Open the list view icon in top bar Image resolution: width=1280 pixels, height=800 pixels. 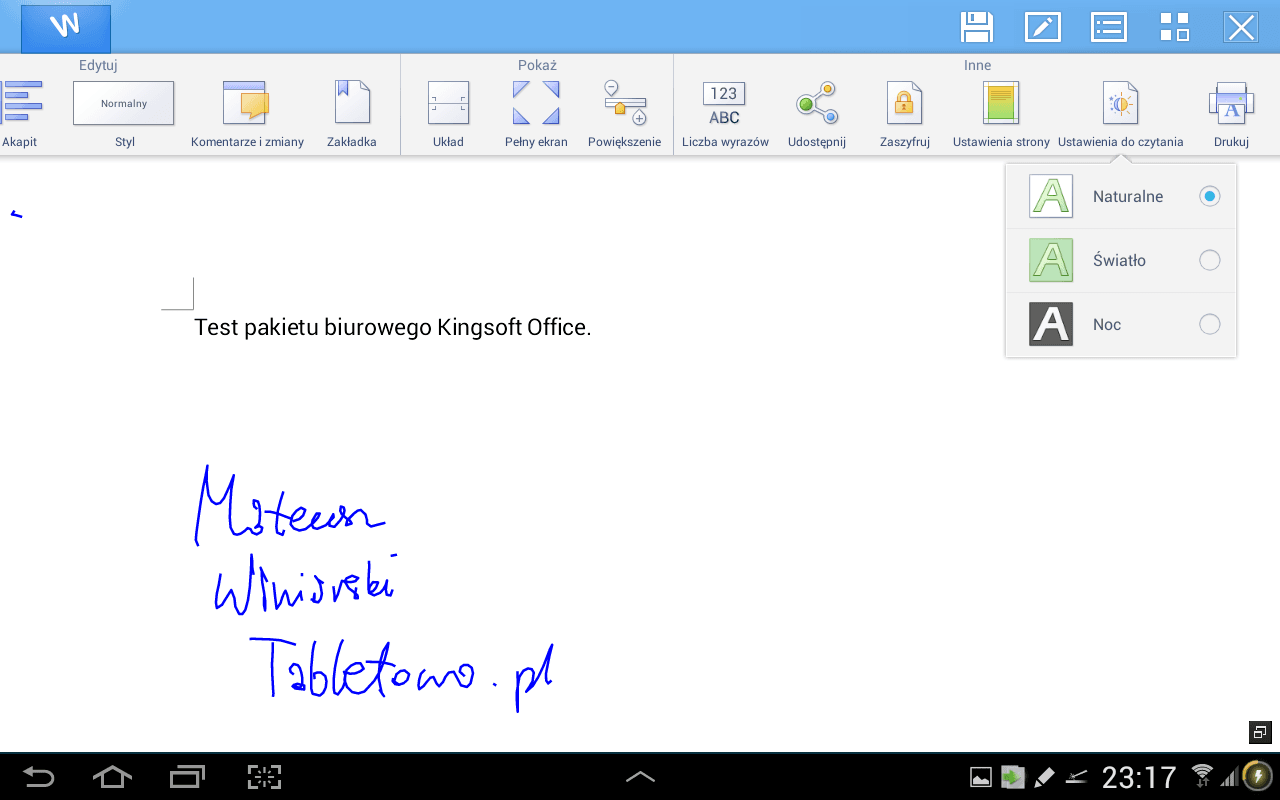[1109, 27]
